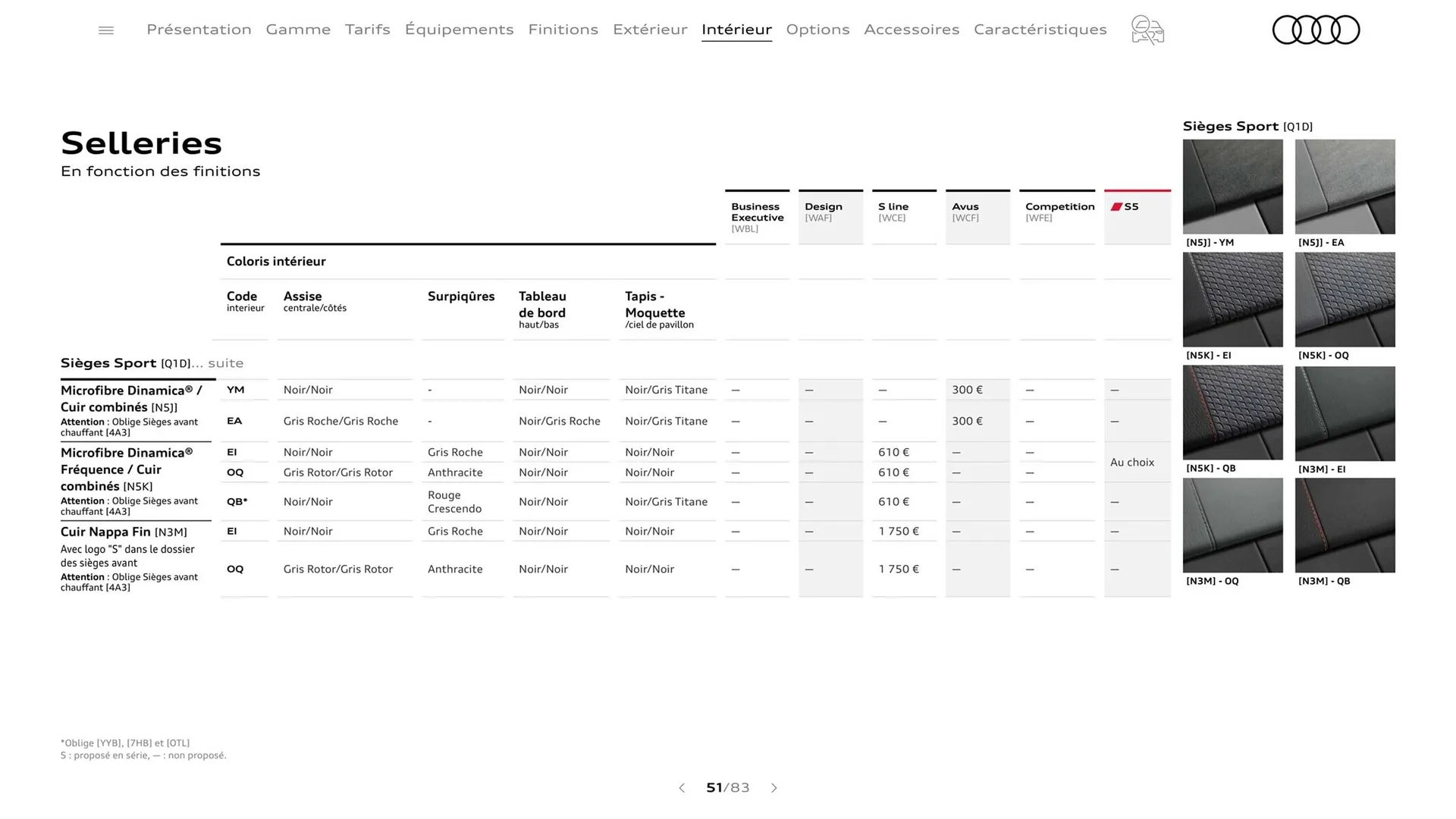Click Gris Roche/Gris Roche seat value
Image resolution: width=1456 pixels, height=819 pixels.
[x=340, y=421]
